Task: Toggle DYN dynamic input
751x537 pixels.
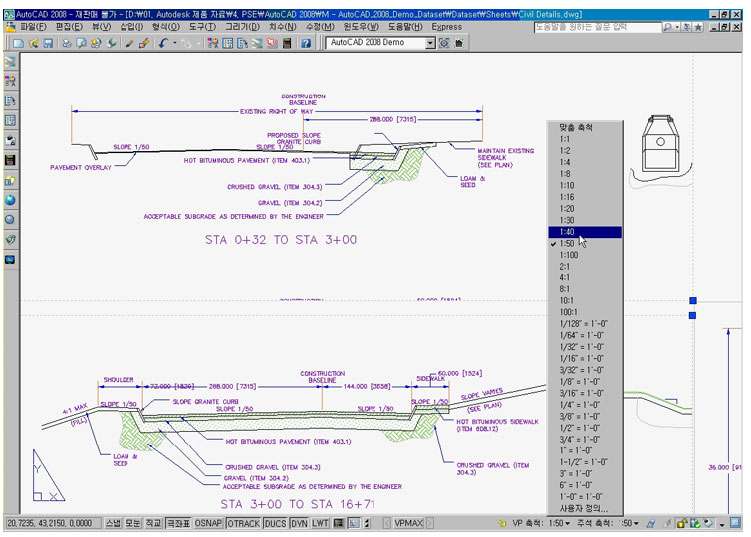Action: 299,523
